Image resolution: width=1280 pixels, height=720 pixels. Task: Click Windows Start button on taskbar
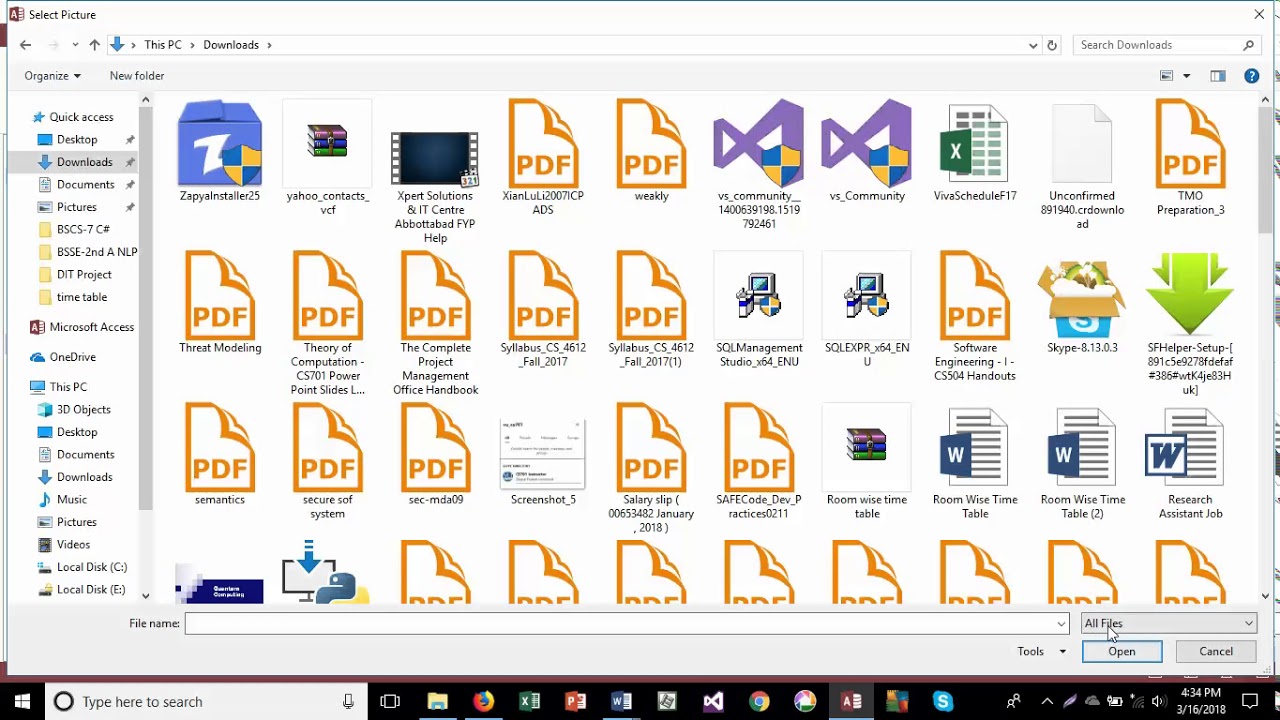(22, 701)
